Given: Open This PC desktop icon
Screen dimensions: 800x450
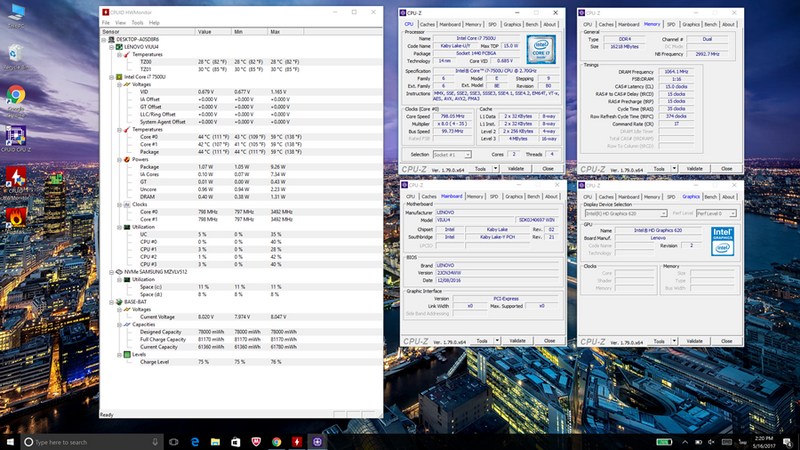Looking at the screenshot, I should point(16,15).
